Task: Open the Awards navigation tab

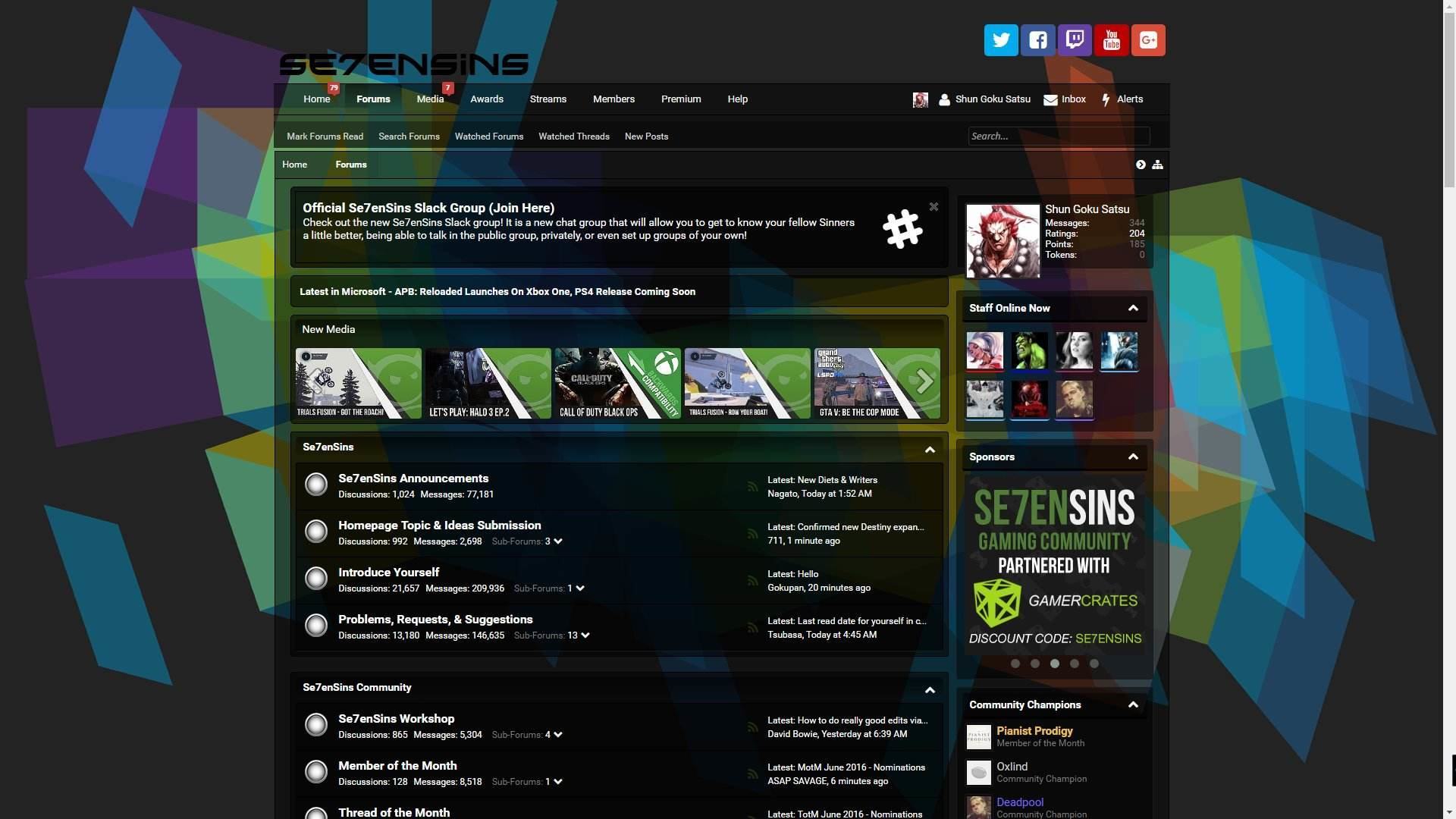Action: 487,99
